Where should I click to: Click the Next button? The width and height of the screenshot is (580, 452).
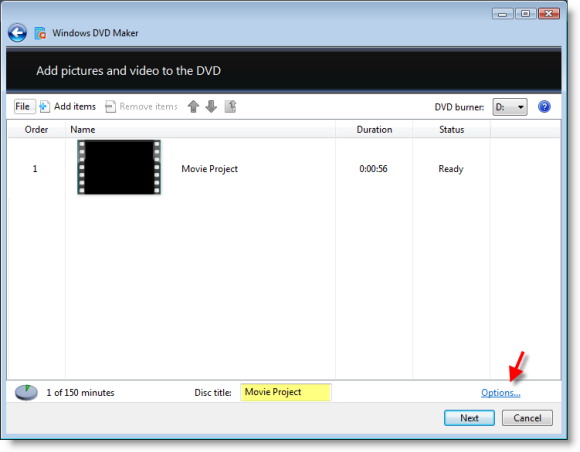[x=469, y=418]
